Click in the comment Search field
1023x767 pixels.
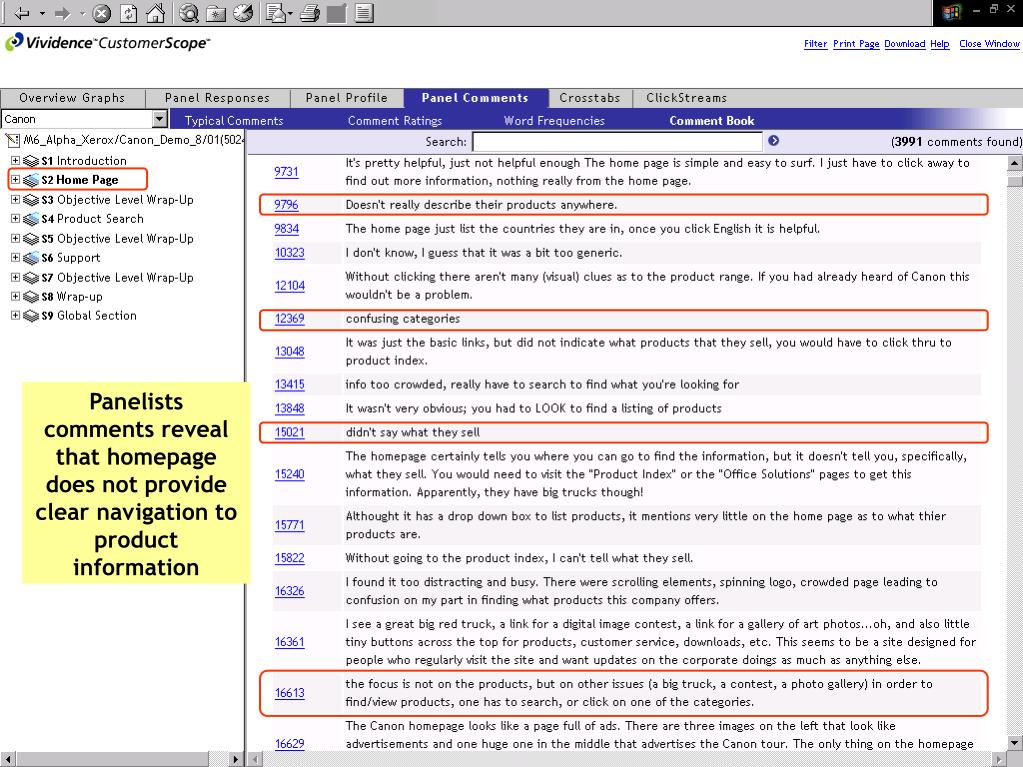tap(617, 142)
